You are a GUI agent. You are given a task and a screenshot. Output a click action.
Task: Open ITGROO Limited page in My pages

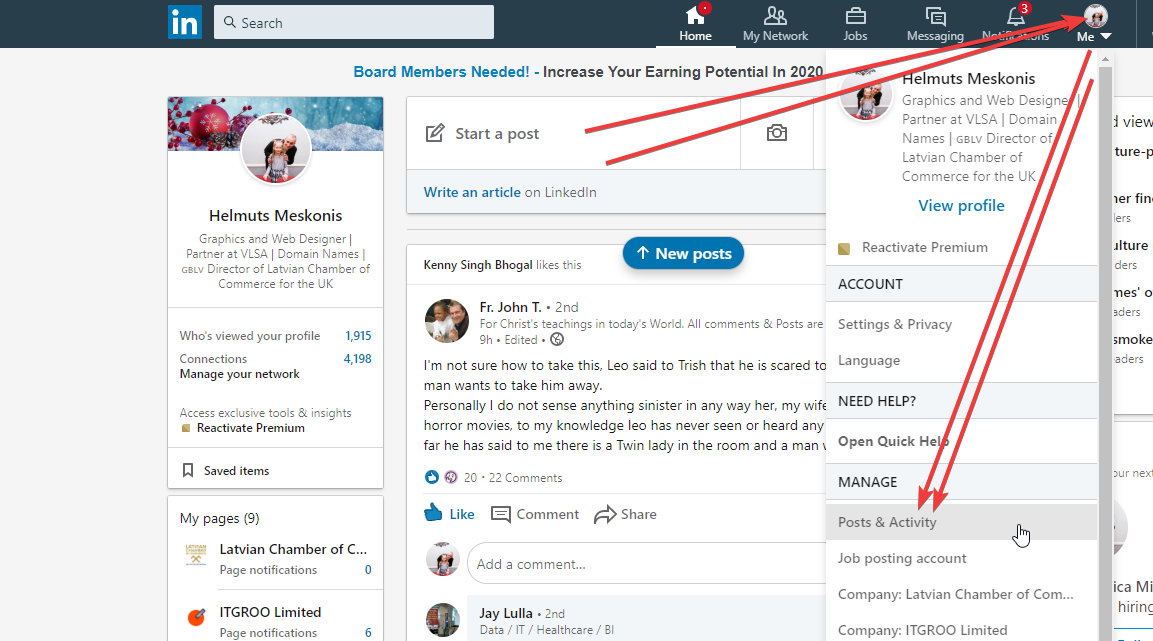270,612
